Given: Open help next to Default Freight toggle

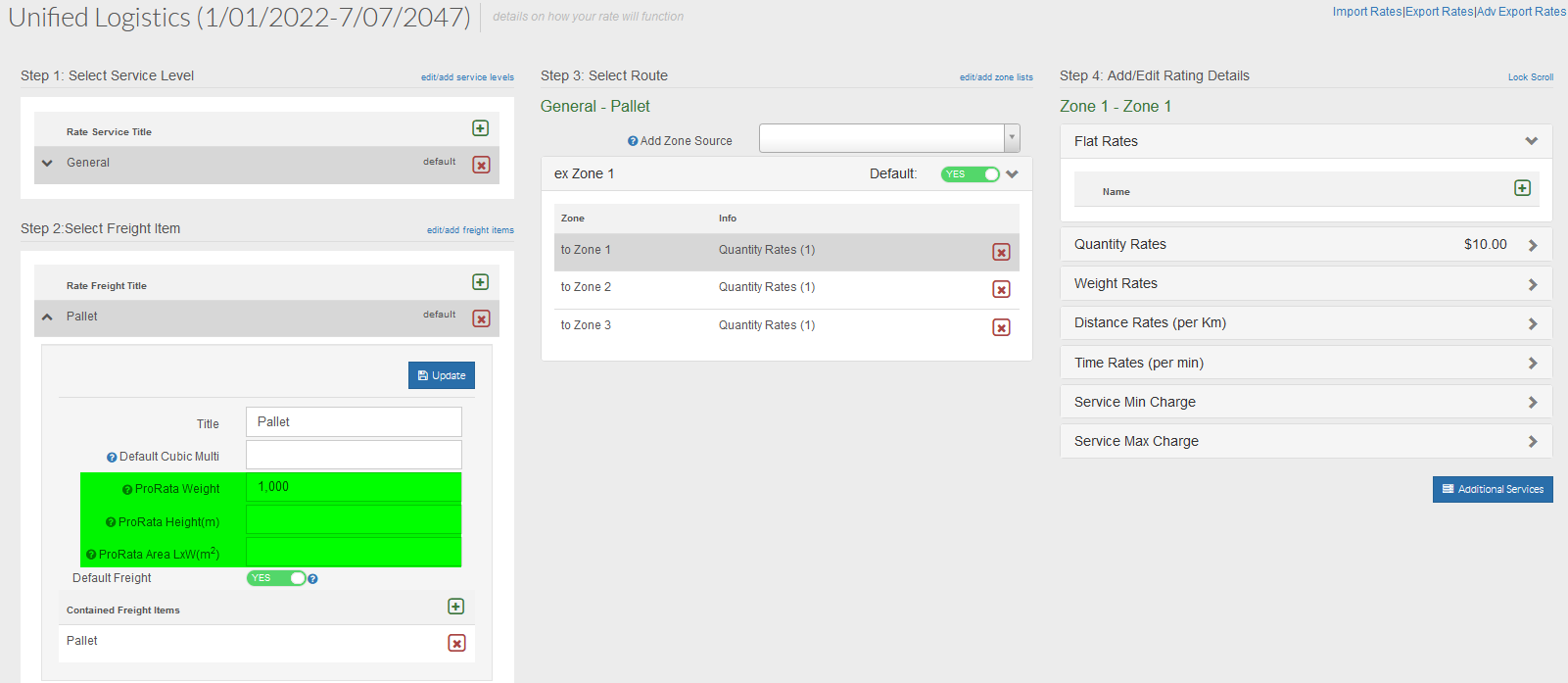Looking at the screenshot, I should tap(312, 579).
